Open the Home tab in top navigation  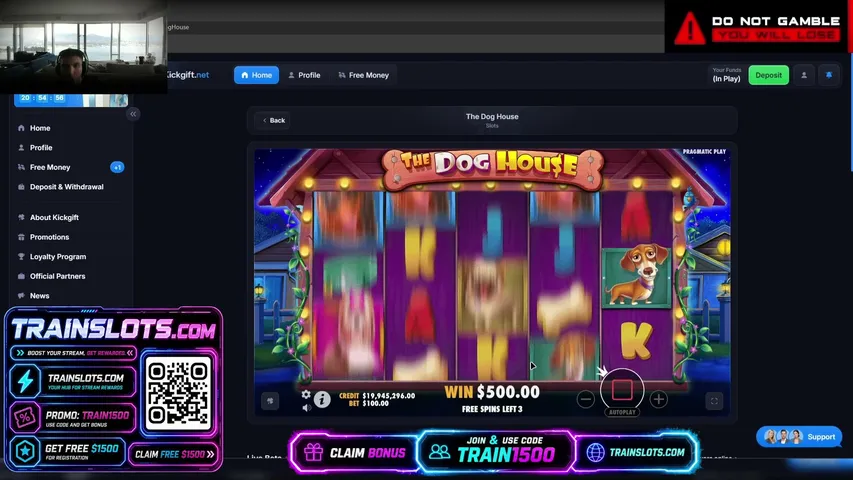coord(256,75)
